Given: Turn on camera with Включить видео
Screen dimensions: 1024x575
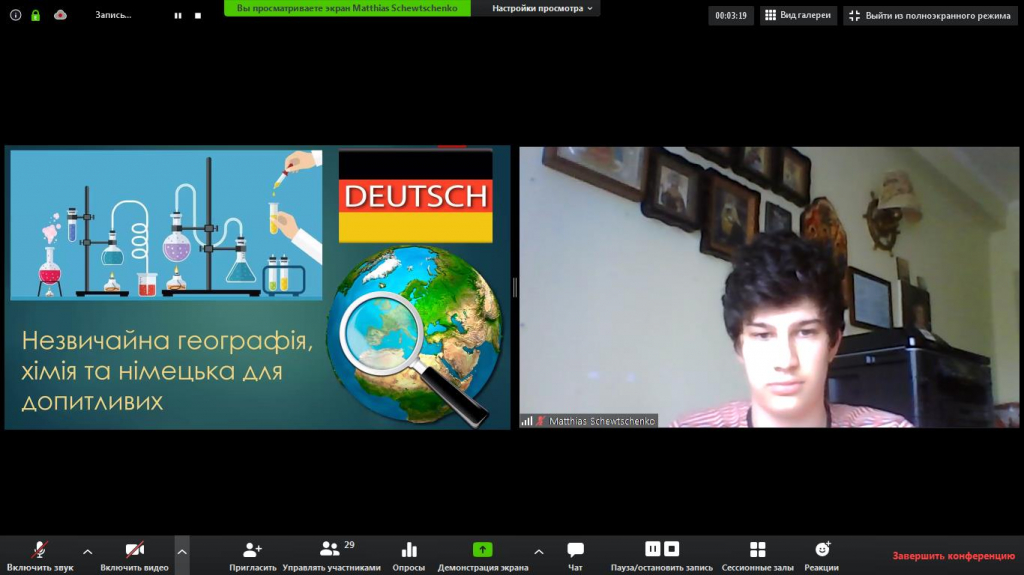Looking at the screenshot, I should pos(135,556).
